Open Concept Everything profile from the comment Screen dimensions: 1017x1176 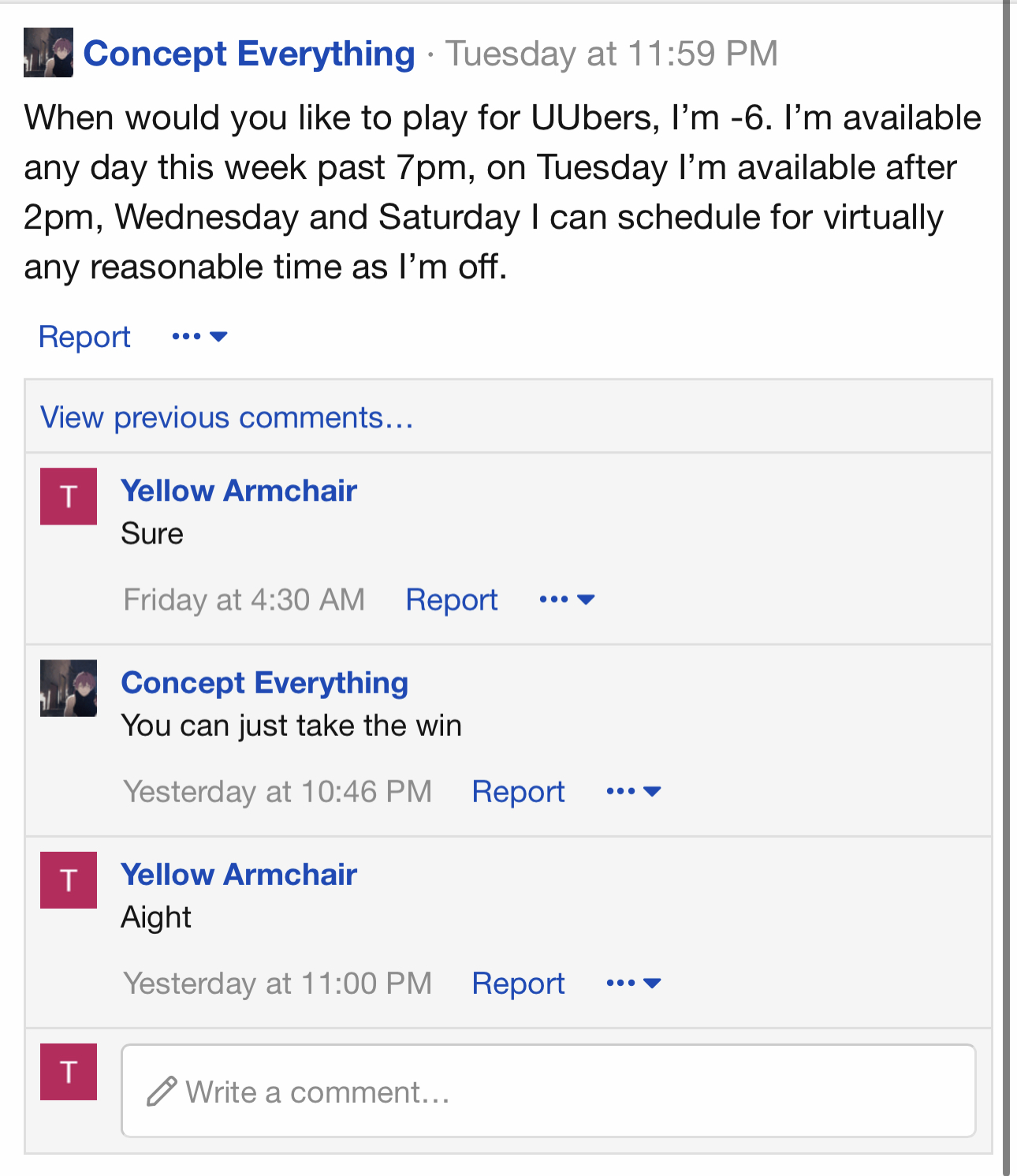[265, 683]
